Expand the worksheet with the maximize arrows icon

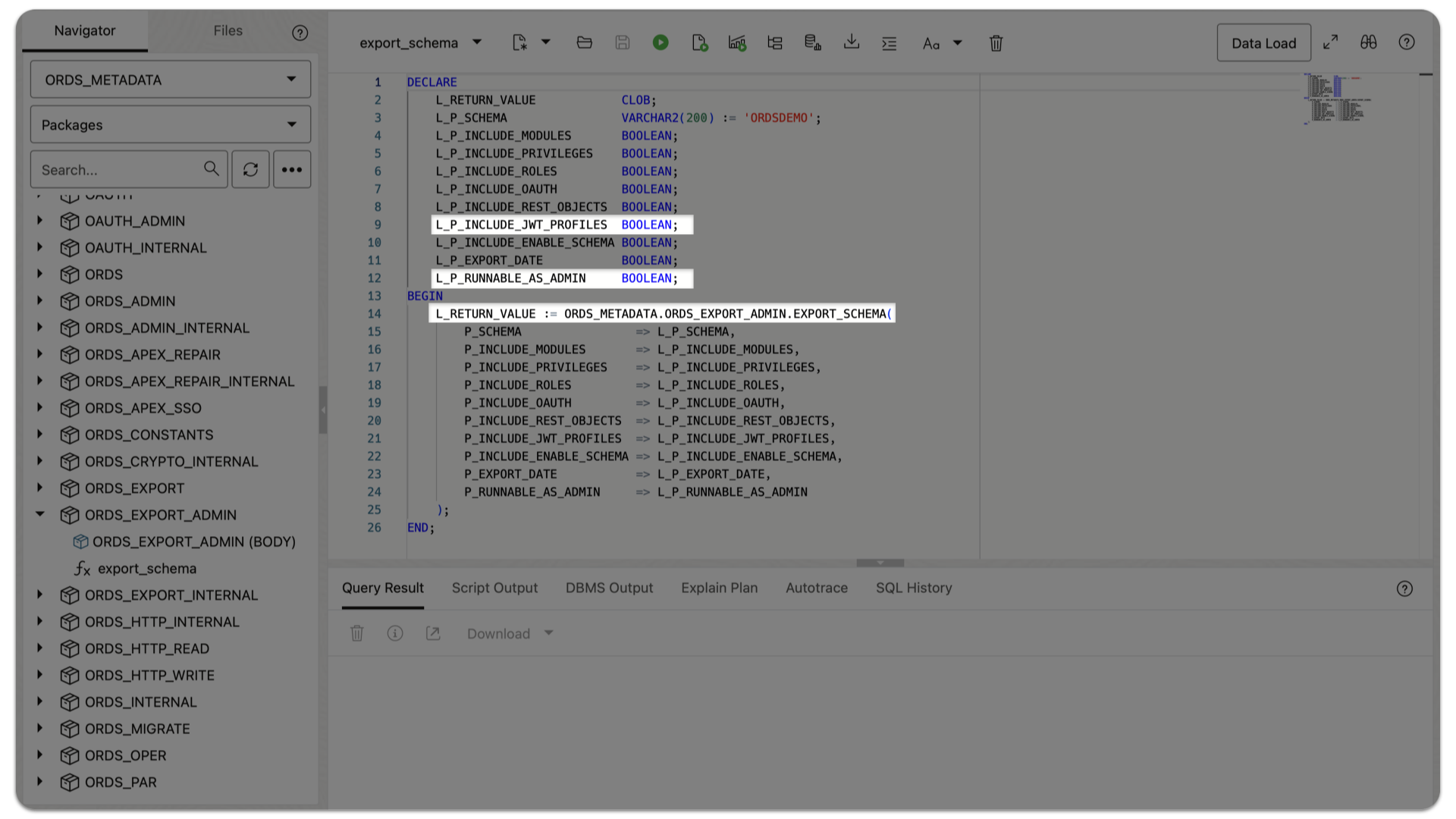pos(1331,42)
